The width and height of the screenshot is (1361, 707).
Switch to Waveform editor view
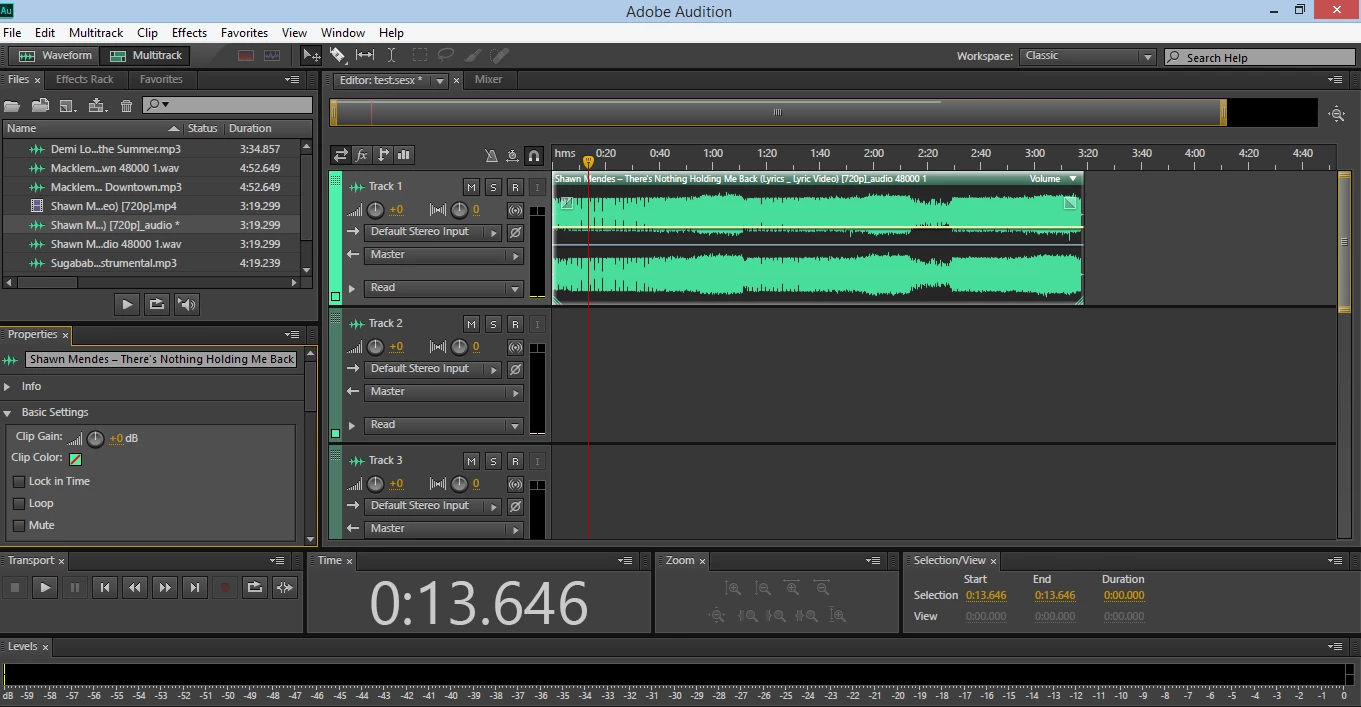tap(55, 56)
